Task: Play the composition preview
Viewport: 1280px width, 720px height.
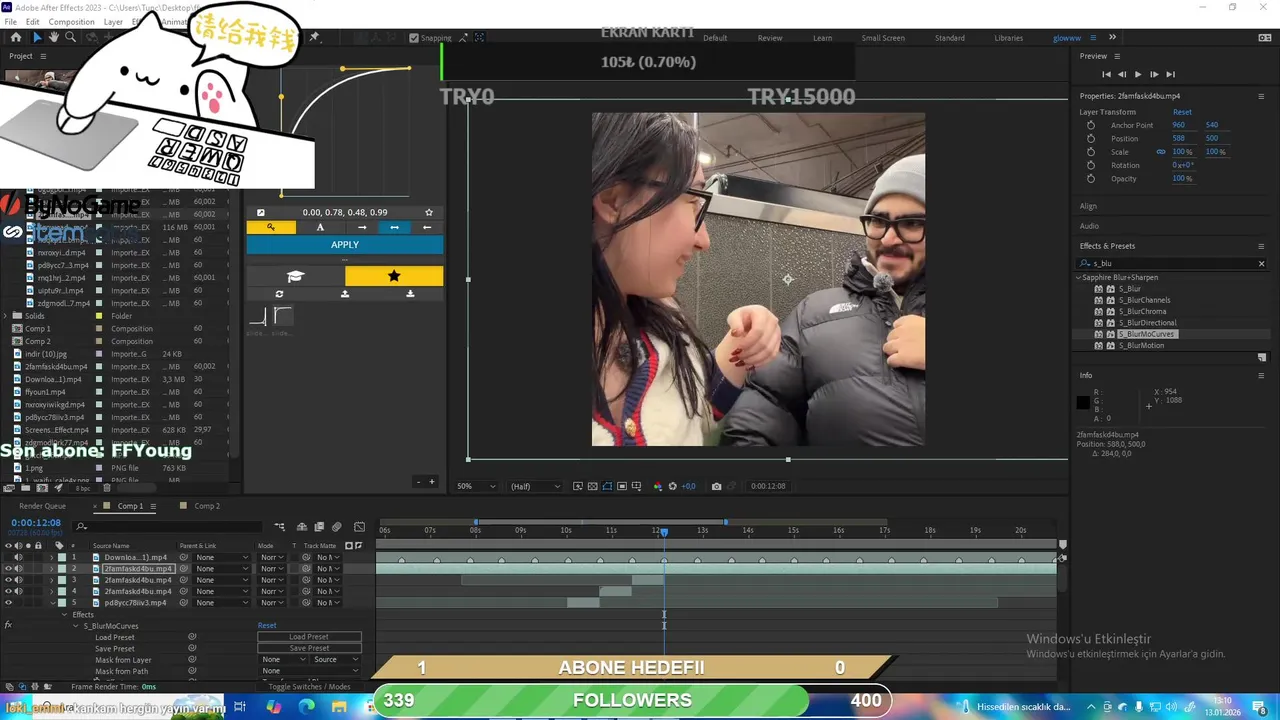Action: point(1138,74)
